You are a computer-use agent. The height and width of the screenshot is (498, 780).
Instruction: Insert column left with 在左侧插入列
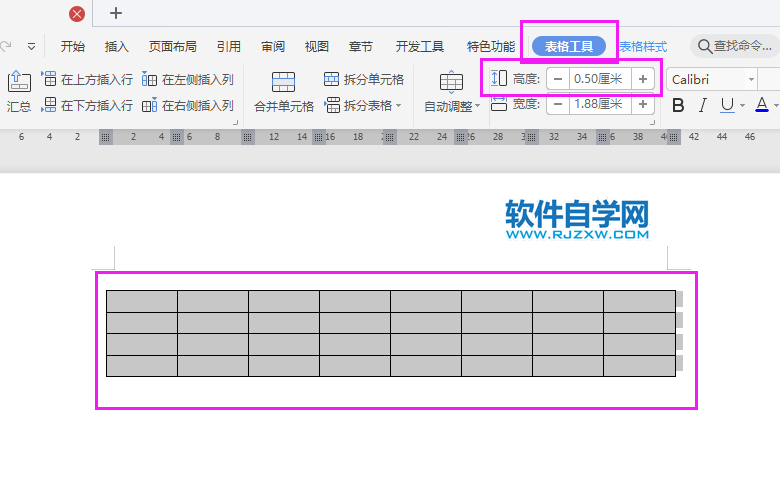(188, 79)
